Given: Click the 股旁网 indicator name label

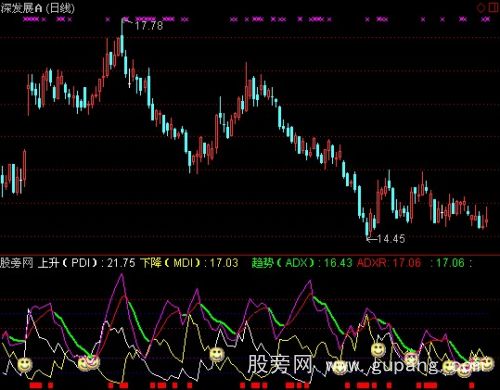Looking at the screenshot, I should [17, 263].
